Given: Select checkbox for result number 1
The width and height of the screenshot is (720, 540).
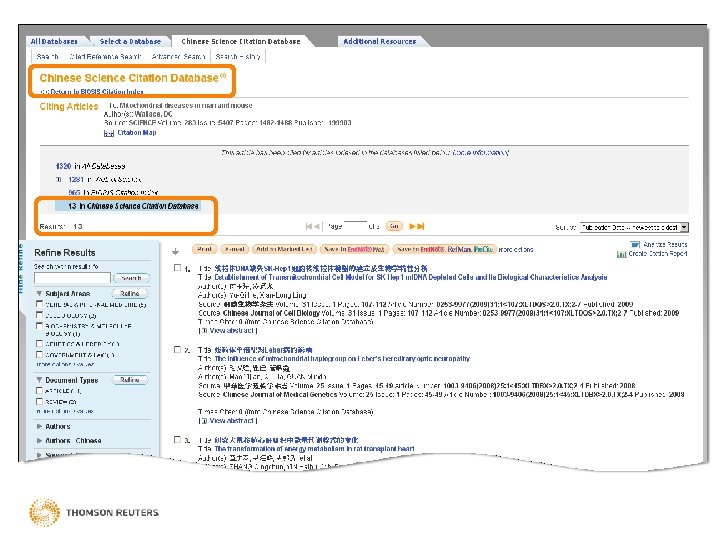Looking at the screenshot, I should (x=178, y=268).
